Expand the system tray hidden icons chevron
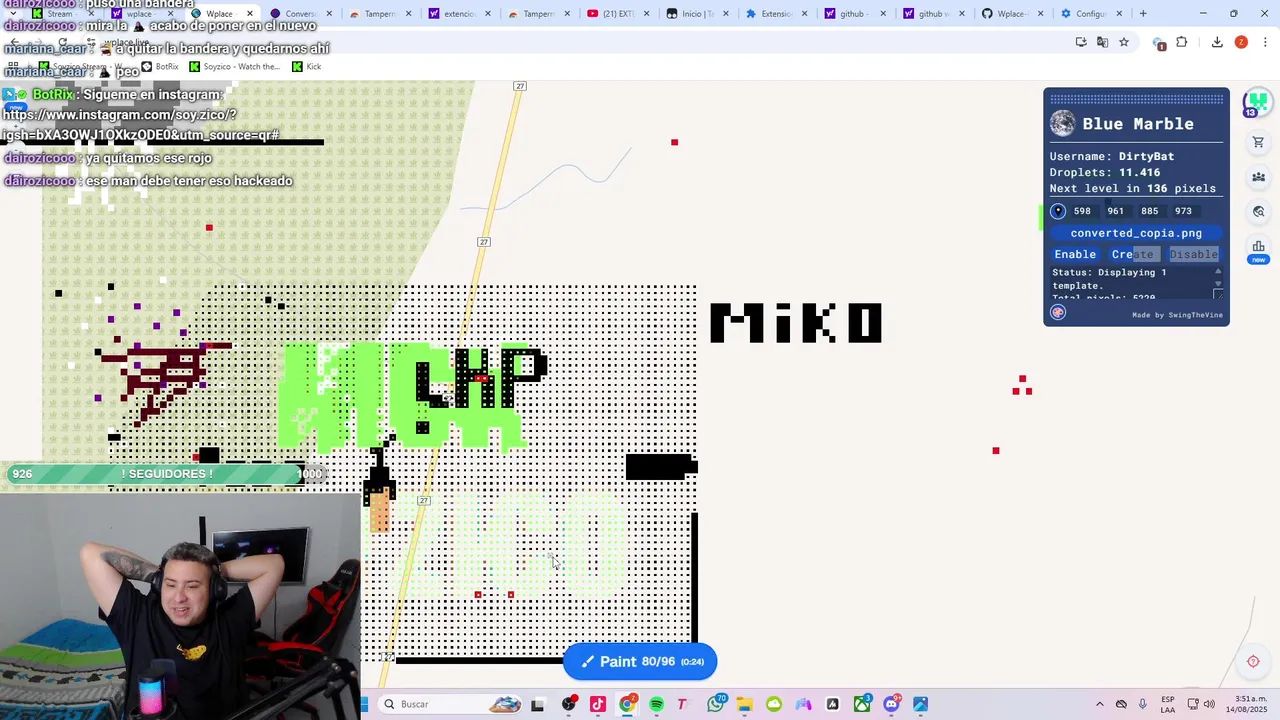This screenshot has height=720, width=1280. [x=1100, y=704]
